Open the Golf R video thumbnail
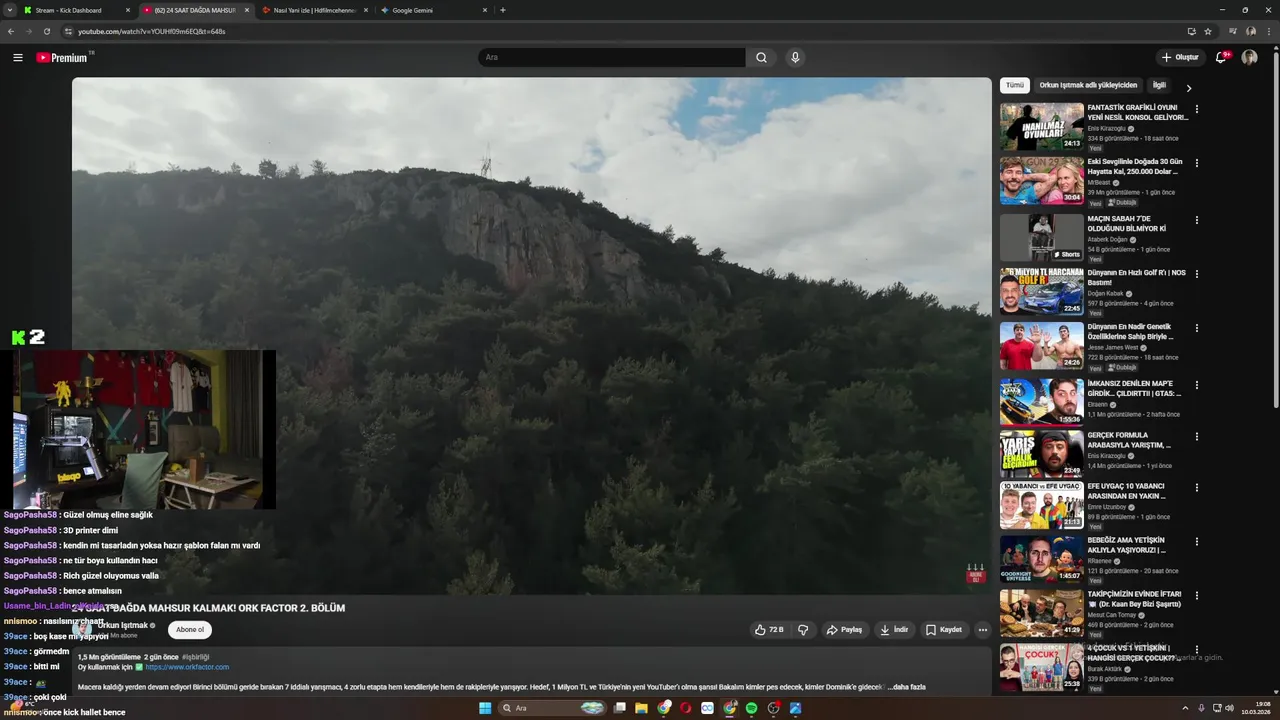The height and width of the screenshot is (720, 1280). pyautogui.click(x=1042, y=291)
